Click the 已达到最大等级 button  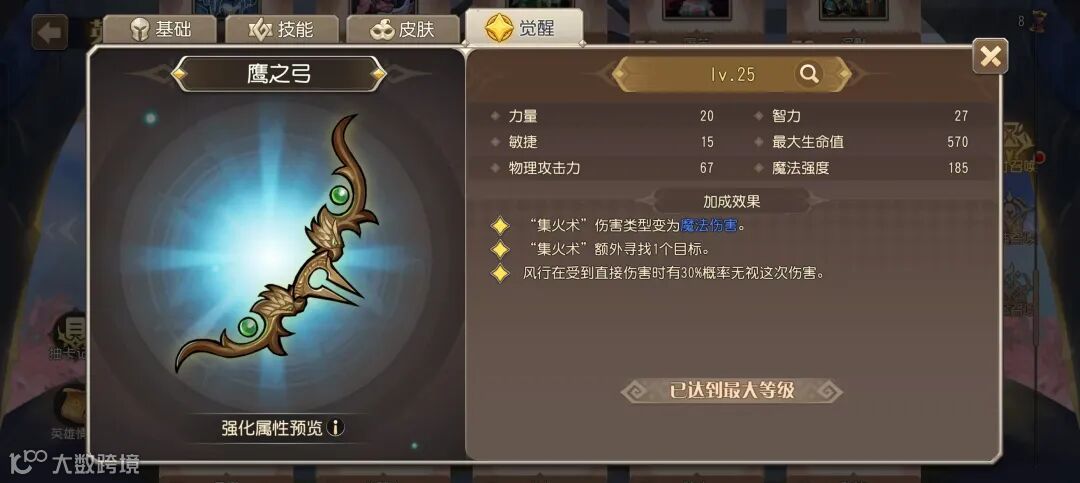732,391
